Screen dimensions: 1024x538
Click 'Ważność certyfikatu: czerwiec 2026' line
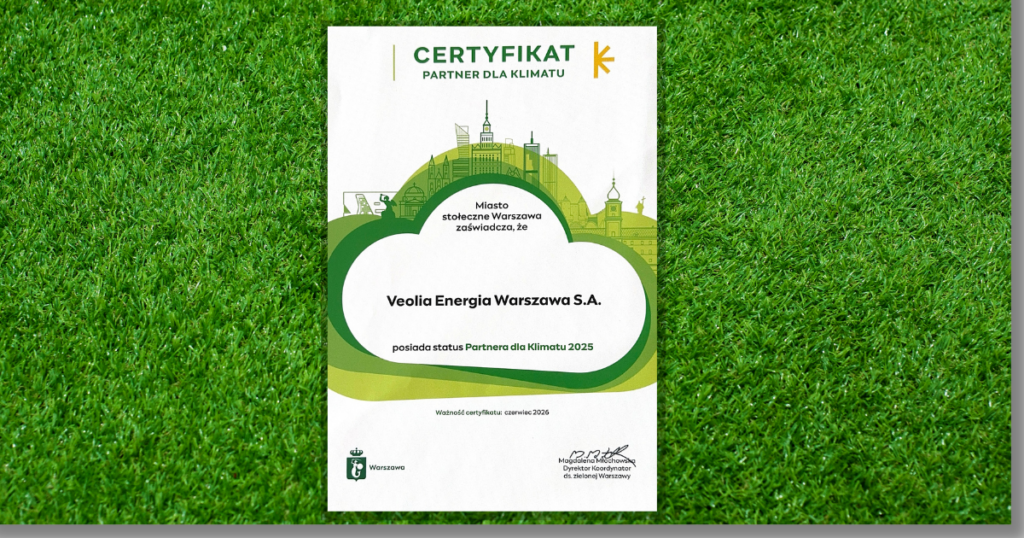click(492, 412)
